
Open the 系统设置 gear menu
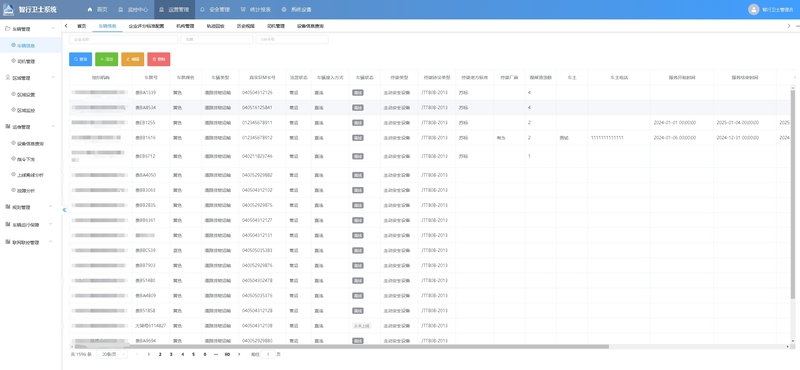point(284,10)
